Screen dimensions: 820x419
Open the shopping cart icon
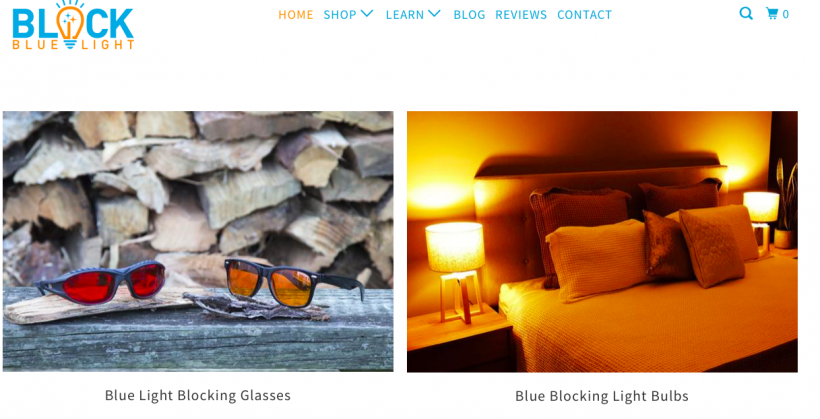(x=772, y=14)
